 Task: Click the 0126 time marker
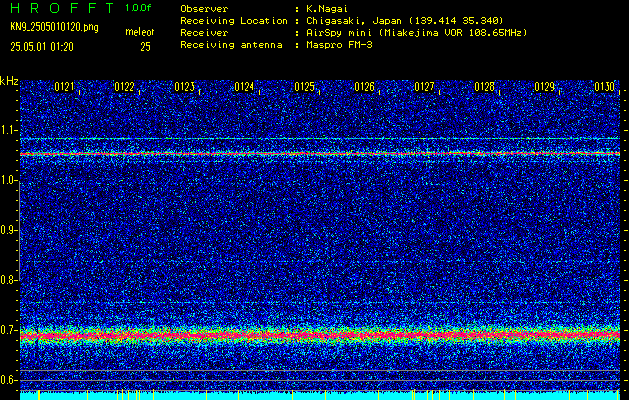pos(365,87)
